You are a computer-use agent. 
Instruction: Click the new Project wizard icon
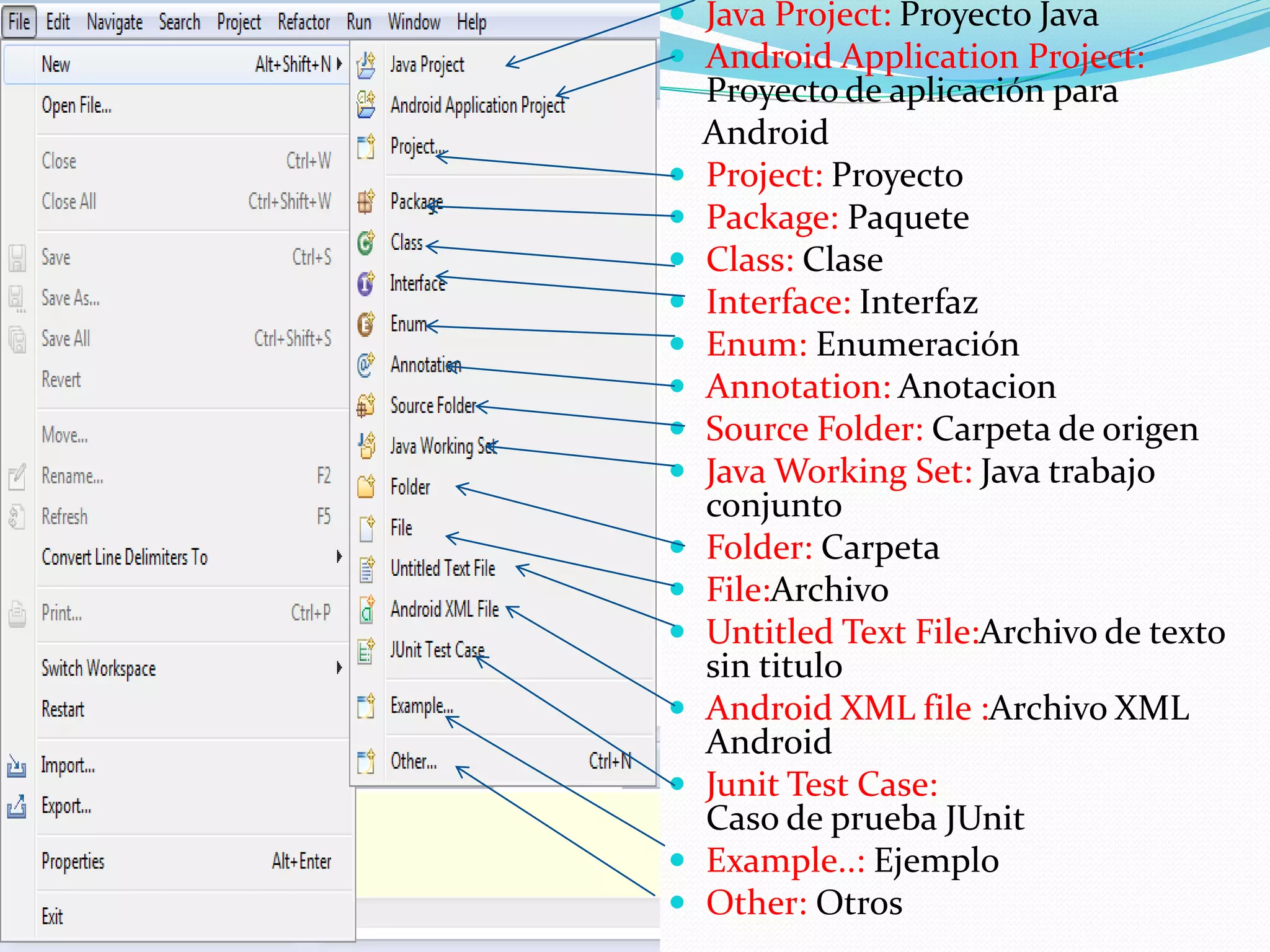coord(366,146)
